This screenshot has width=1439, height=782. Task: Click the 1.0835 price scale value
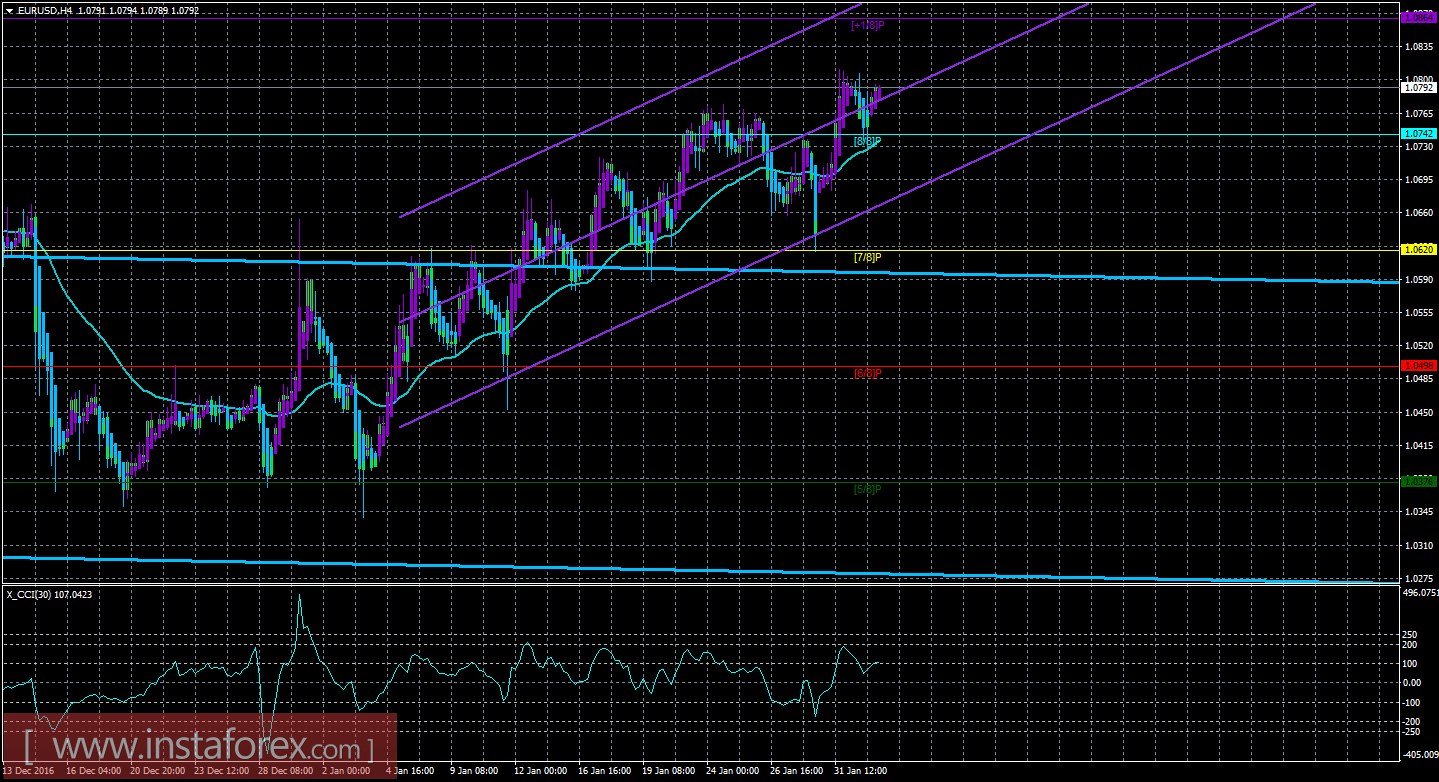[1418, 46]
